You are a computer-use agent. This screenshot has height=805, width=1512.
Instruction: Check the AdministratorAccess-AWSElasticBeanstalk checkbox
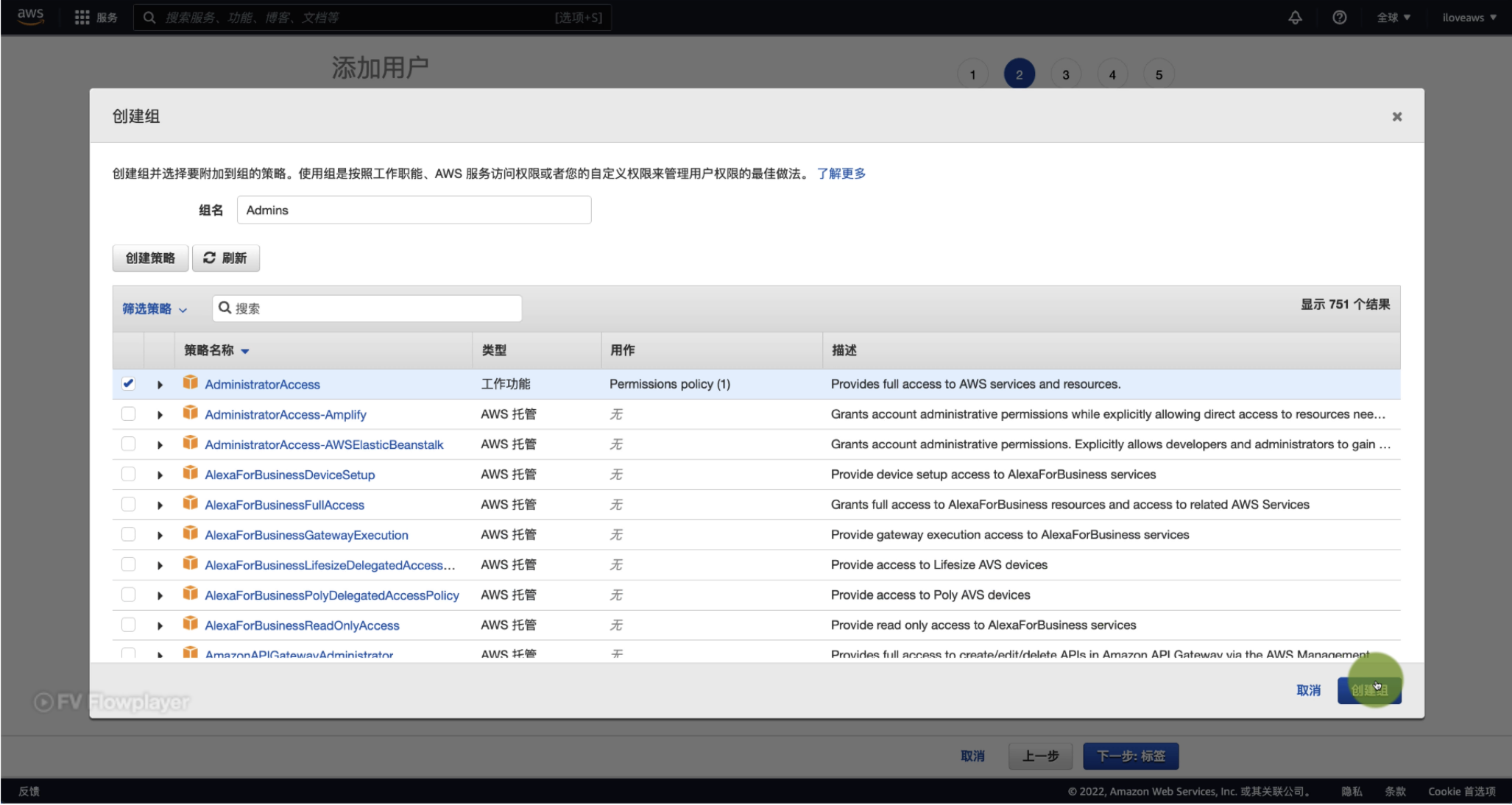(128, 444)
